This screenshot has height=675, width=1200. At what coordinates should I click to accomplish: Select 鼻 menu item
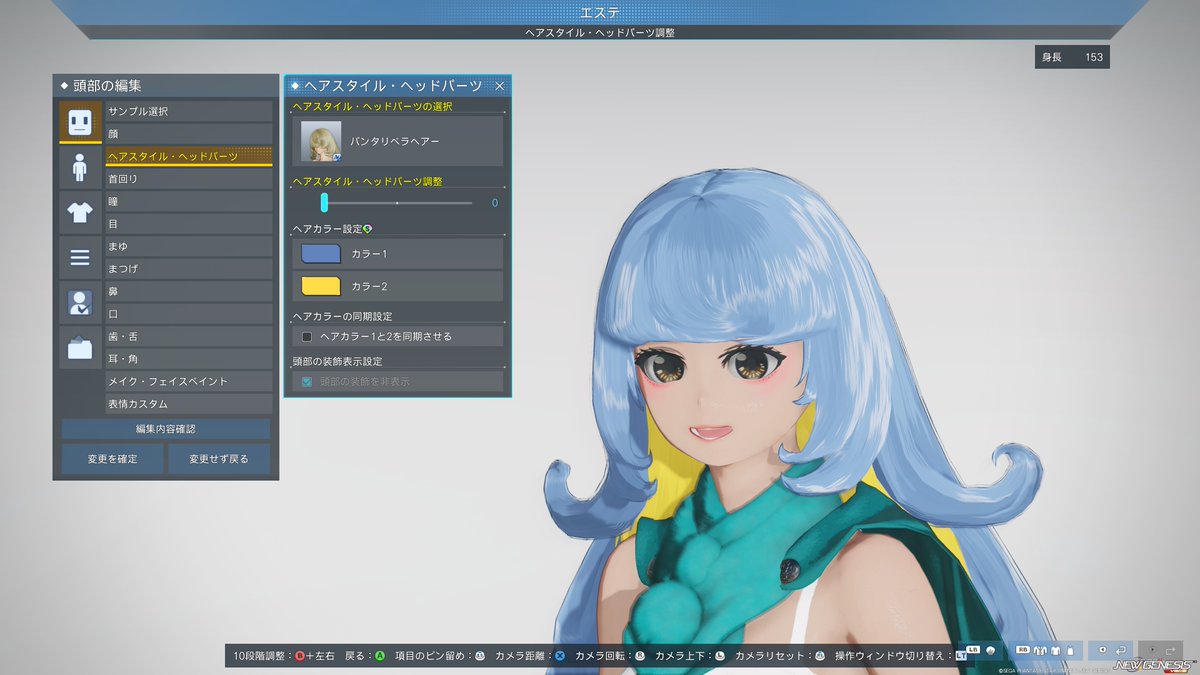(x=189, y=291)
